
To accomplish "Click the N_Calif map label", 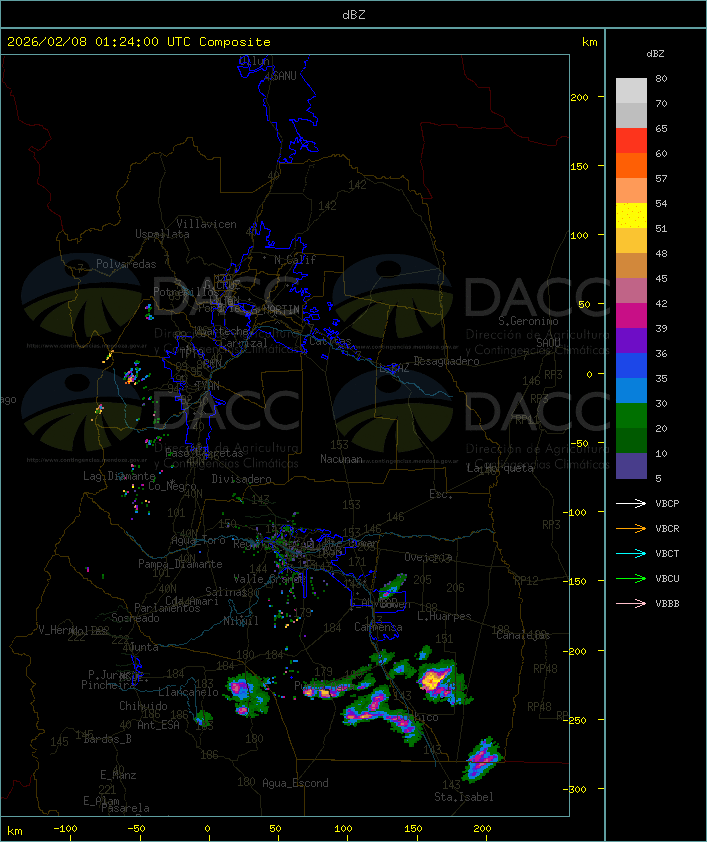I will click(x=295, y=260).
